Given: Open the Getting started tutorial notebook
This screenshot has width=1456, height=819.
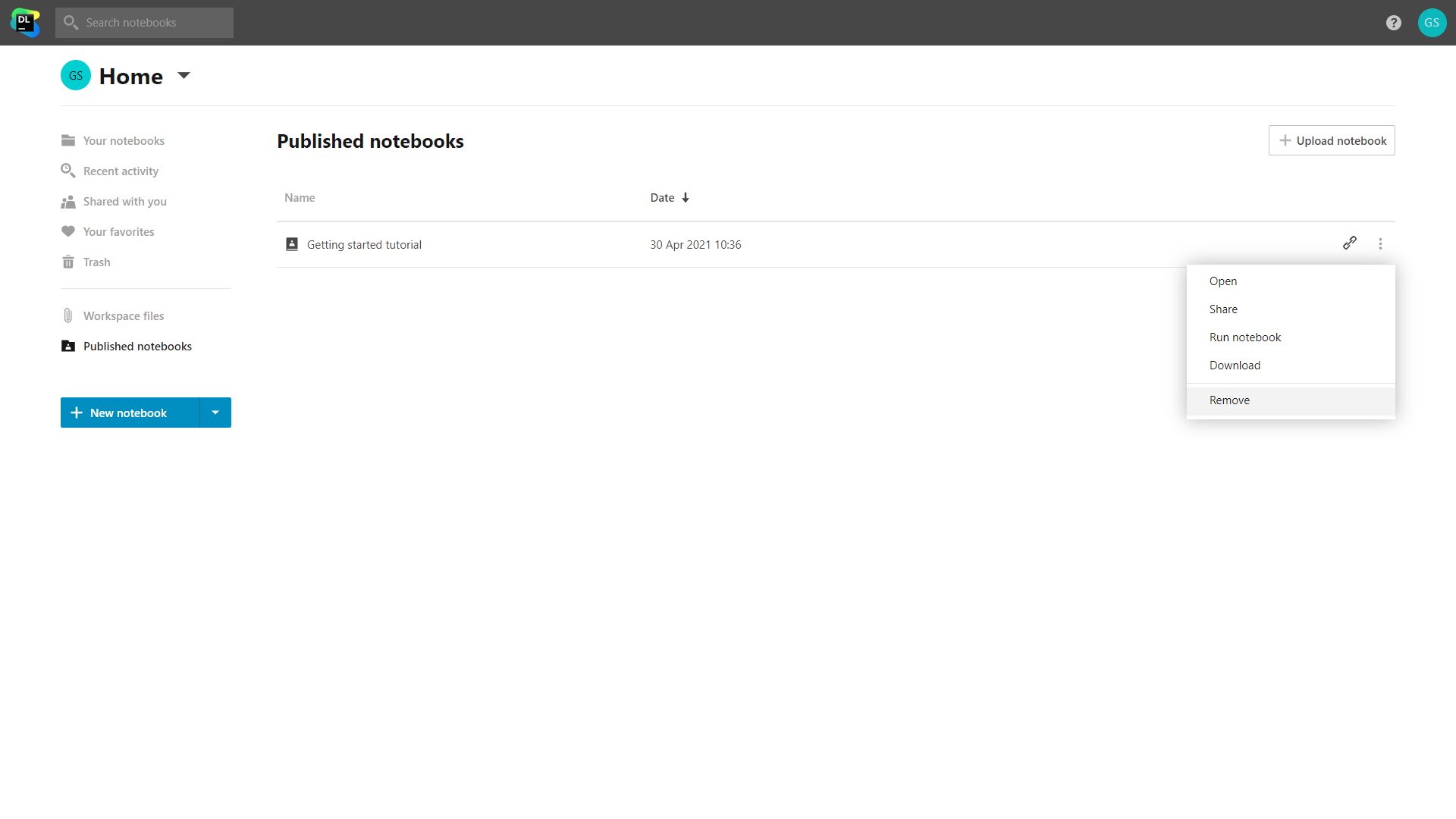Looking at the screenshot, I should click(x=364, y=244).
